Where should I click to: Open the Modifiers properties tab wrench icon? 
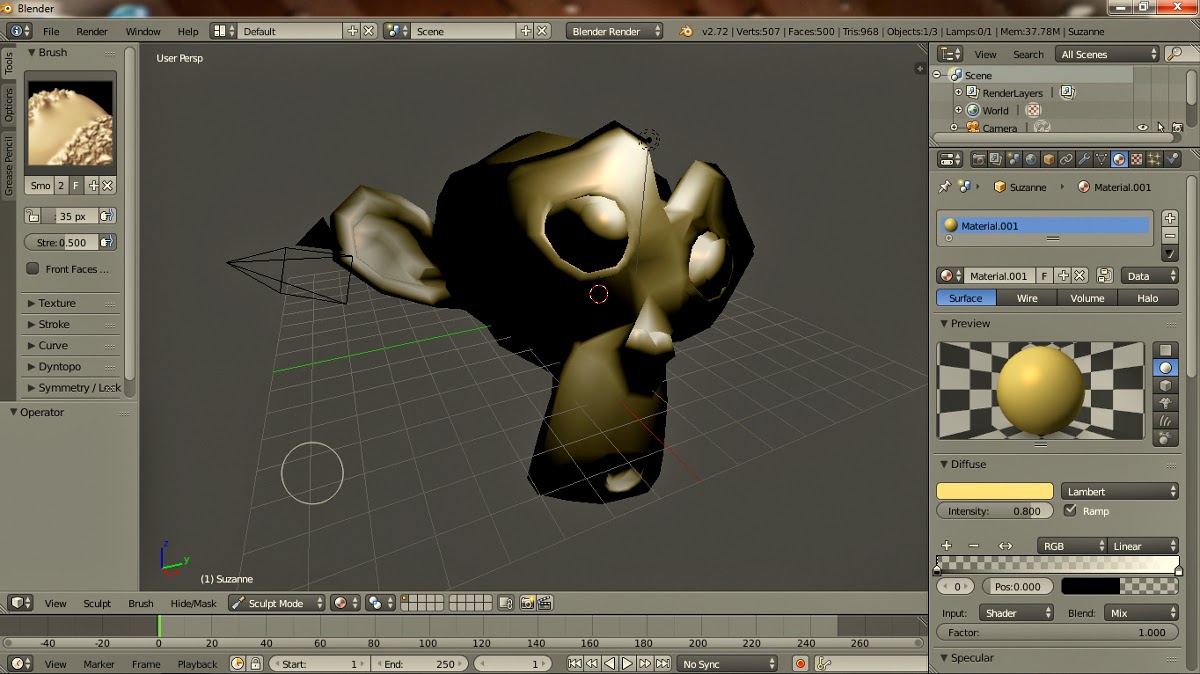[x=1085, y=159]
